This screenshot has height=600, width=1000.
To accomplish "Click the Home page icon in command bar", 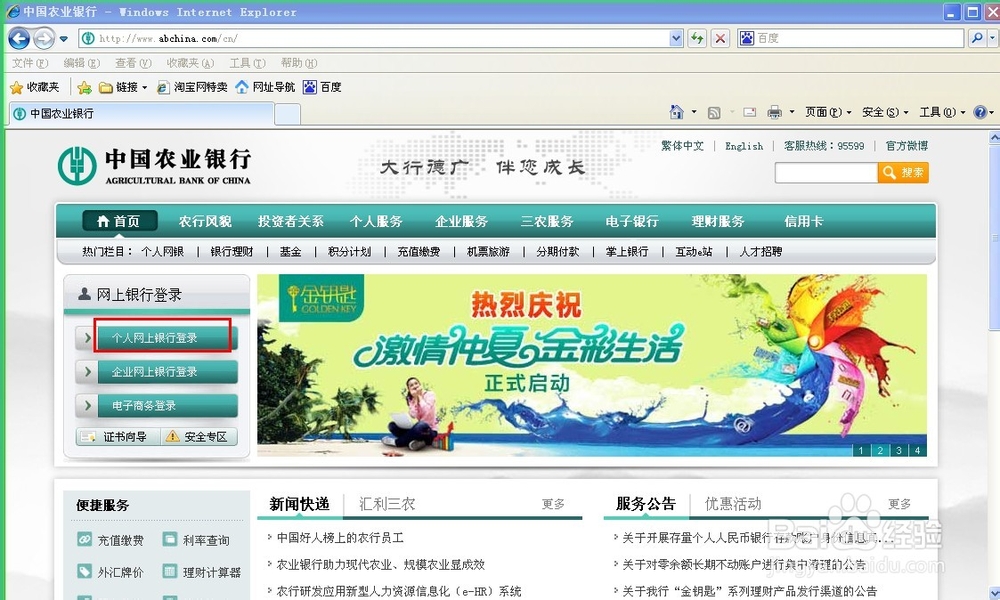I will click(677, 112).
